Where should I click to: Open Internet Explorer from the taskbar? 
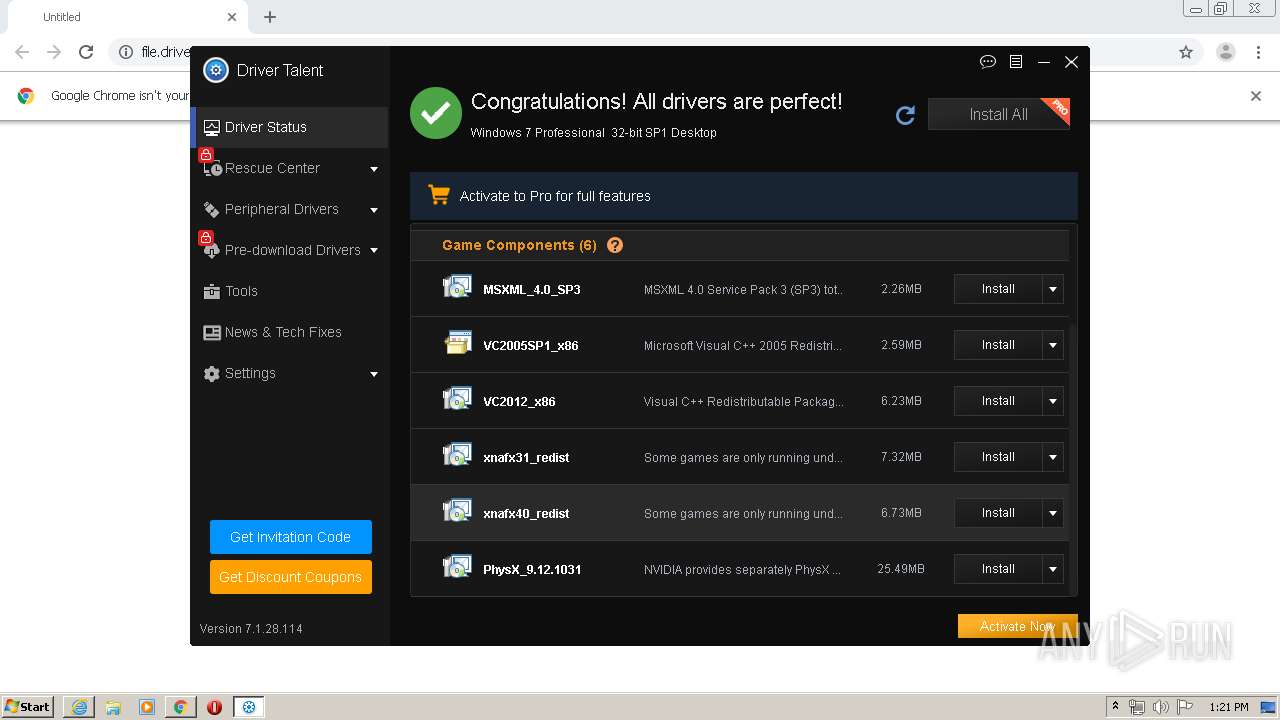[x=79, y=707]
